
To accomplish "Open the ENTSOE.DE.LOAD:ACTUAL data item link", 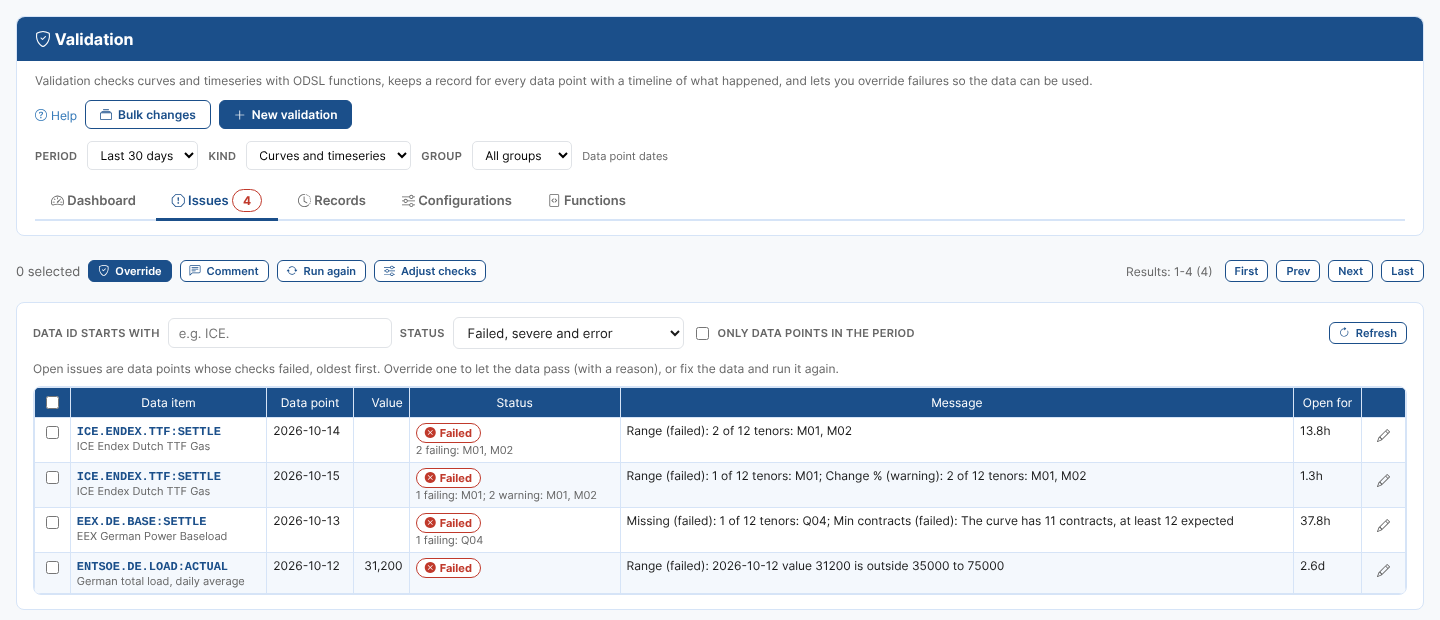I will [x=152, y=566].
